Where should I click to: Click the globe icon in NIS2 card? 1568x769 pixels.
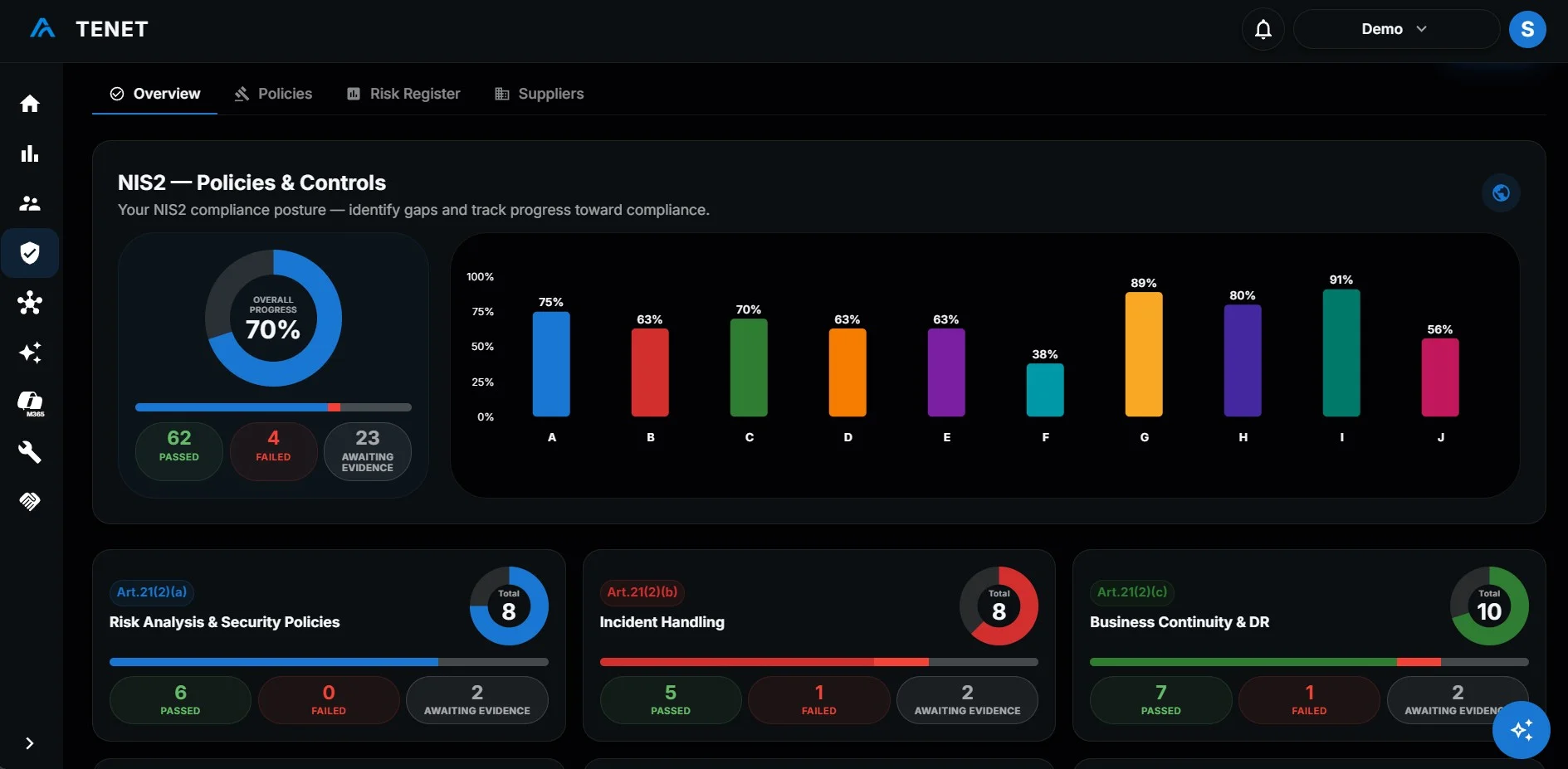click(x=1501, y=193)
